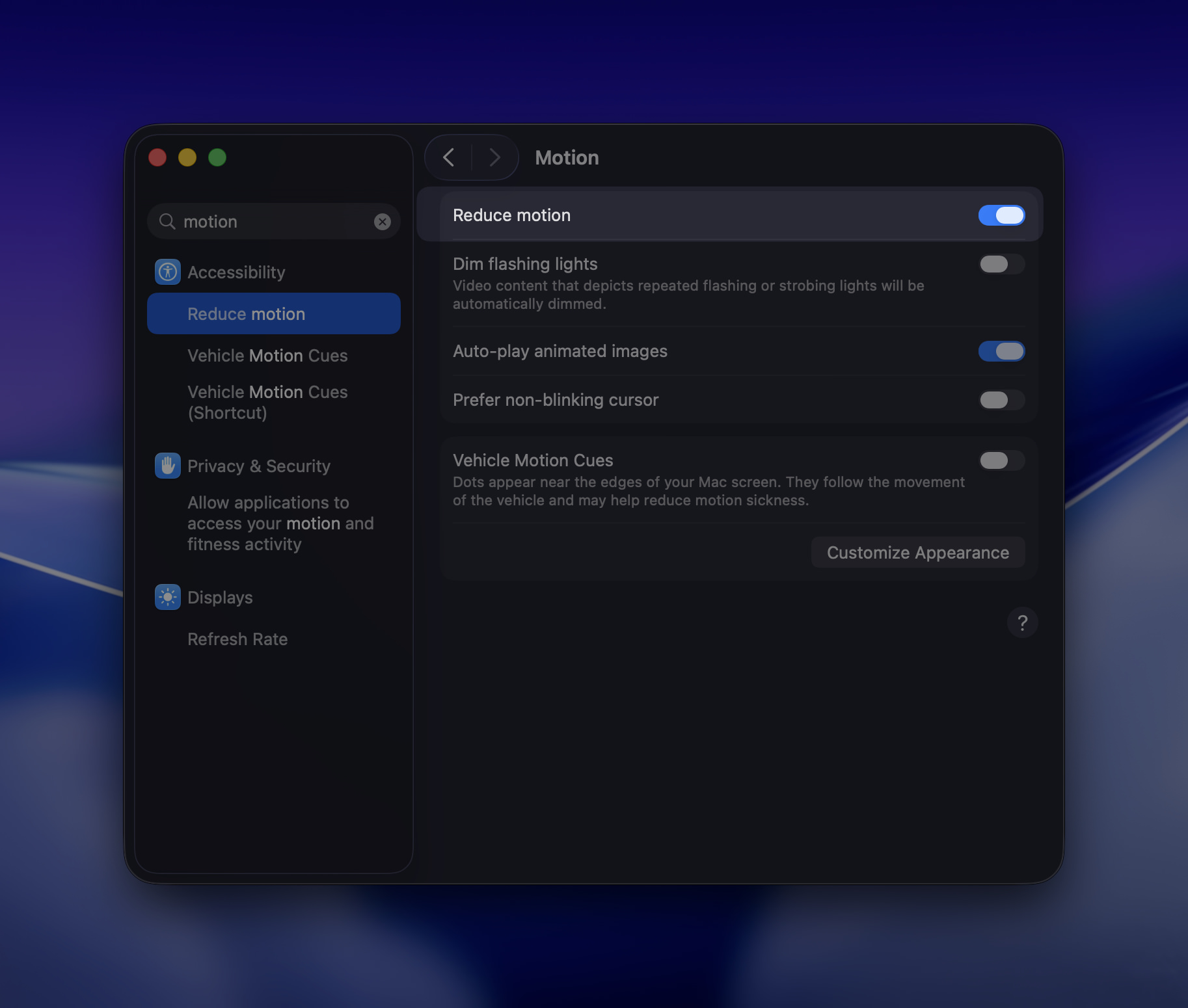Screen dimensions: 1188x1008
Task: Go forward using the right chevron
Action: 494,157
